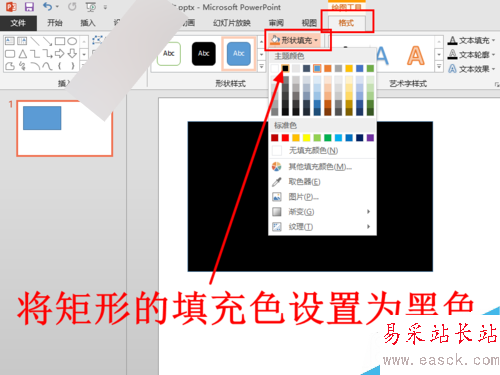Pick the dark red standard color swatch

pyautogui.click(x=275, y=138)
